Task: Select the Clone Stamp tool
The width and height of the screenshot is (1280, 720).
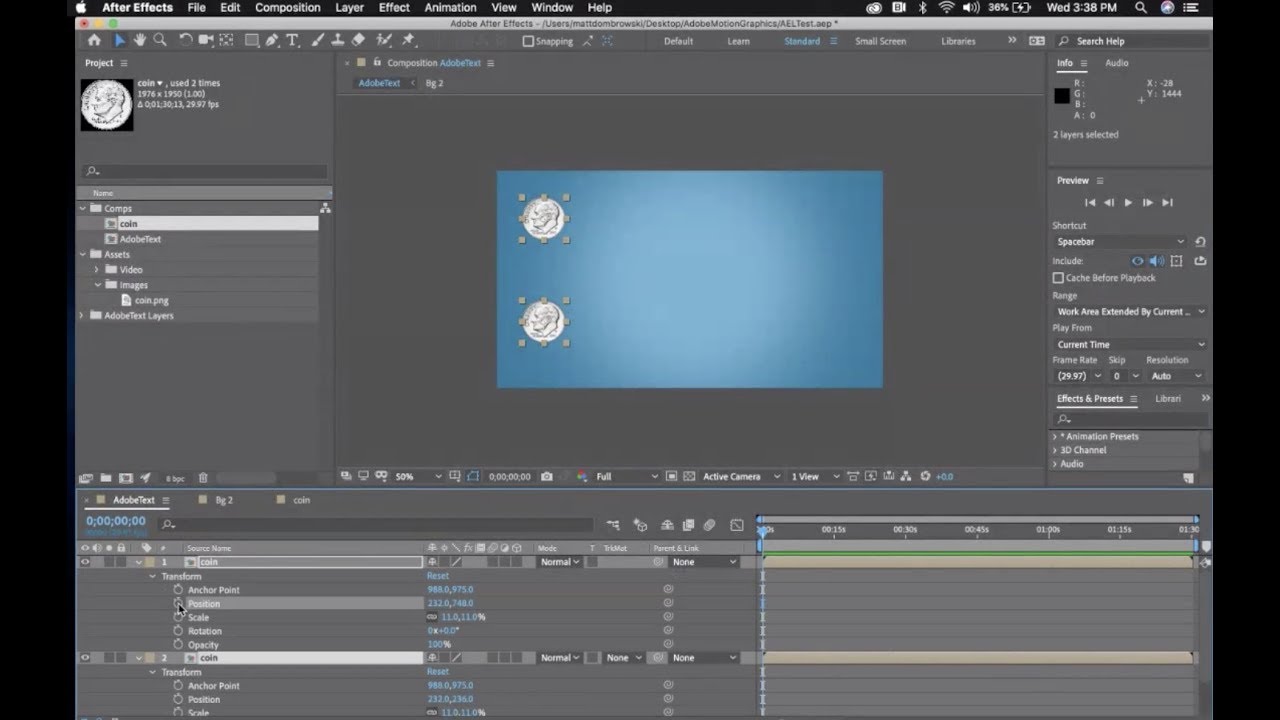Action: (x=338, y=41)
